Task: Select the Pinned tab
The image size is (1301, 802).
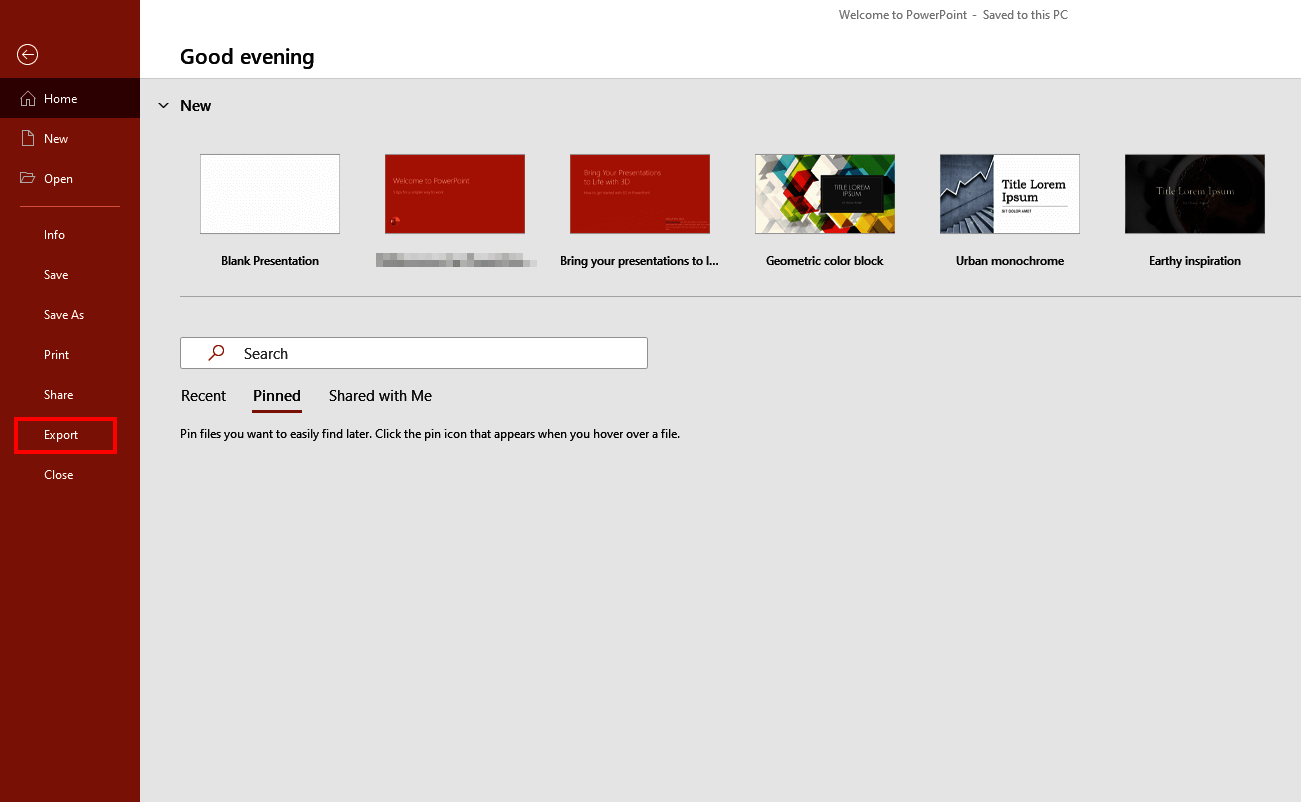Action: tap(276, 396)
